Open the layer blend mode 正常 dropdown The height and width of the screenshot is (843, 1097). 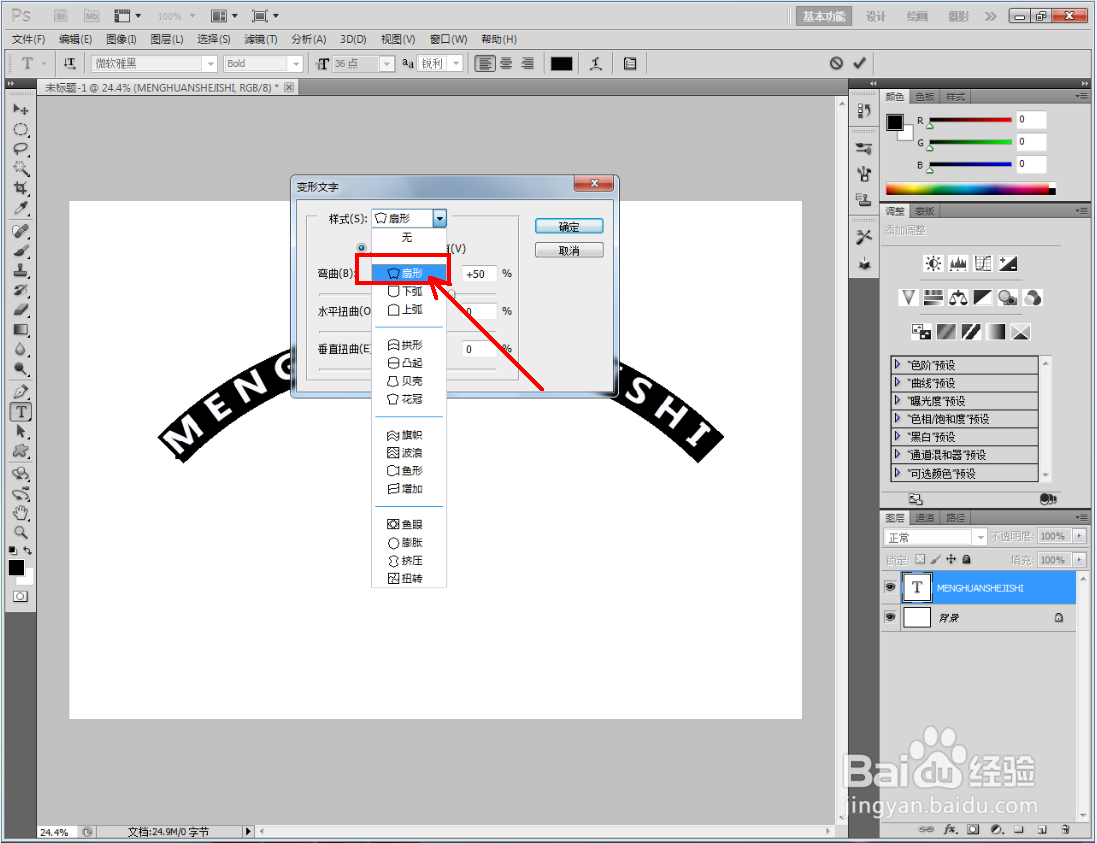click(x=979, y=537)
